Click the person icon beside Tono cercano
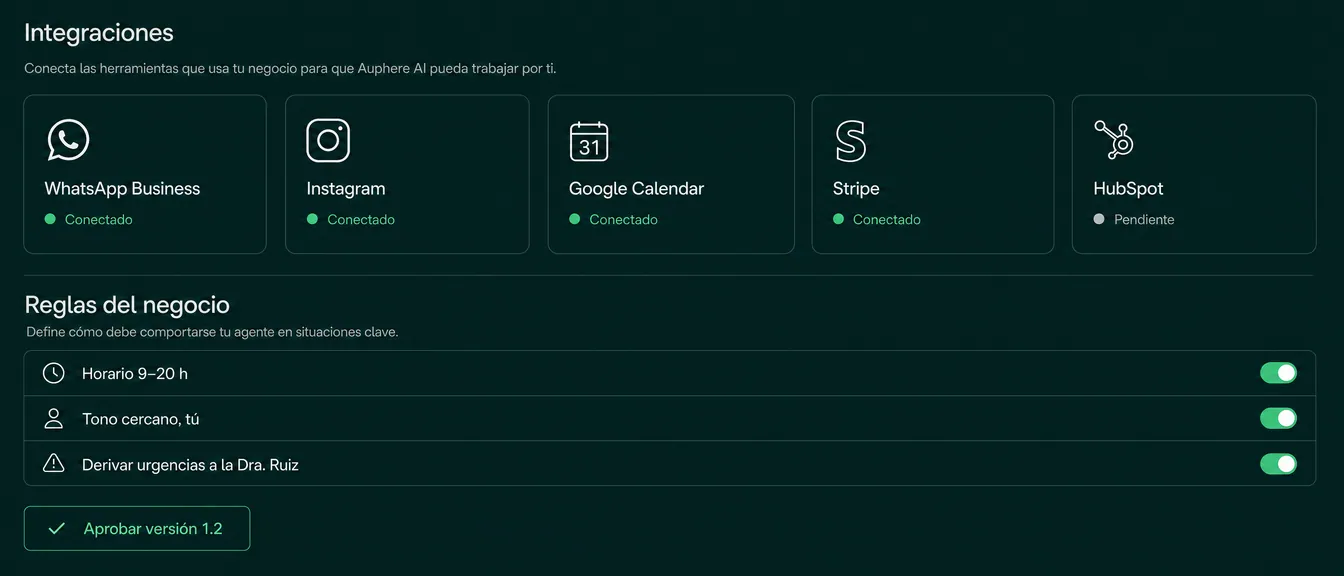This screenshot has height=576, width=1344. click(x=54, y=418)
